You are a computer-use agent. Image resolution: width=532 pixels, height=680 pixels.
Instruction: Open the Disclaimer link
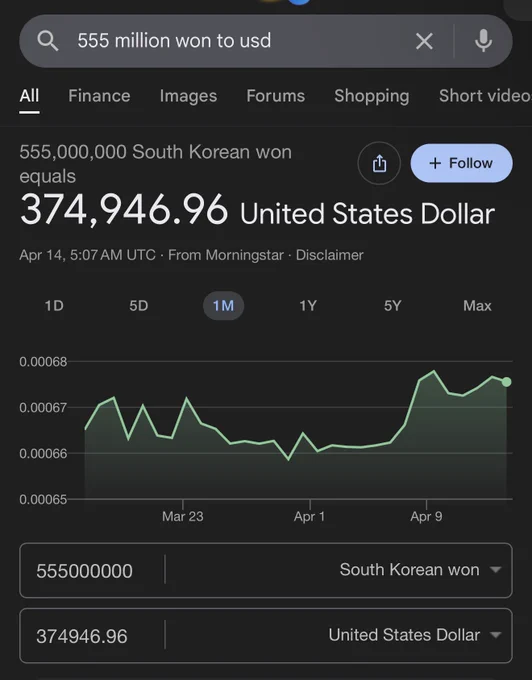[330, 255]
